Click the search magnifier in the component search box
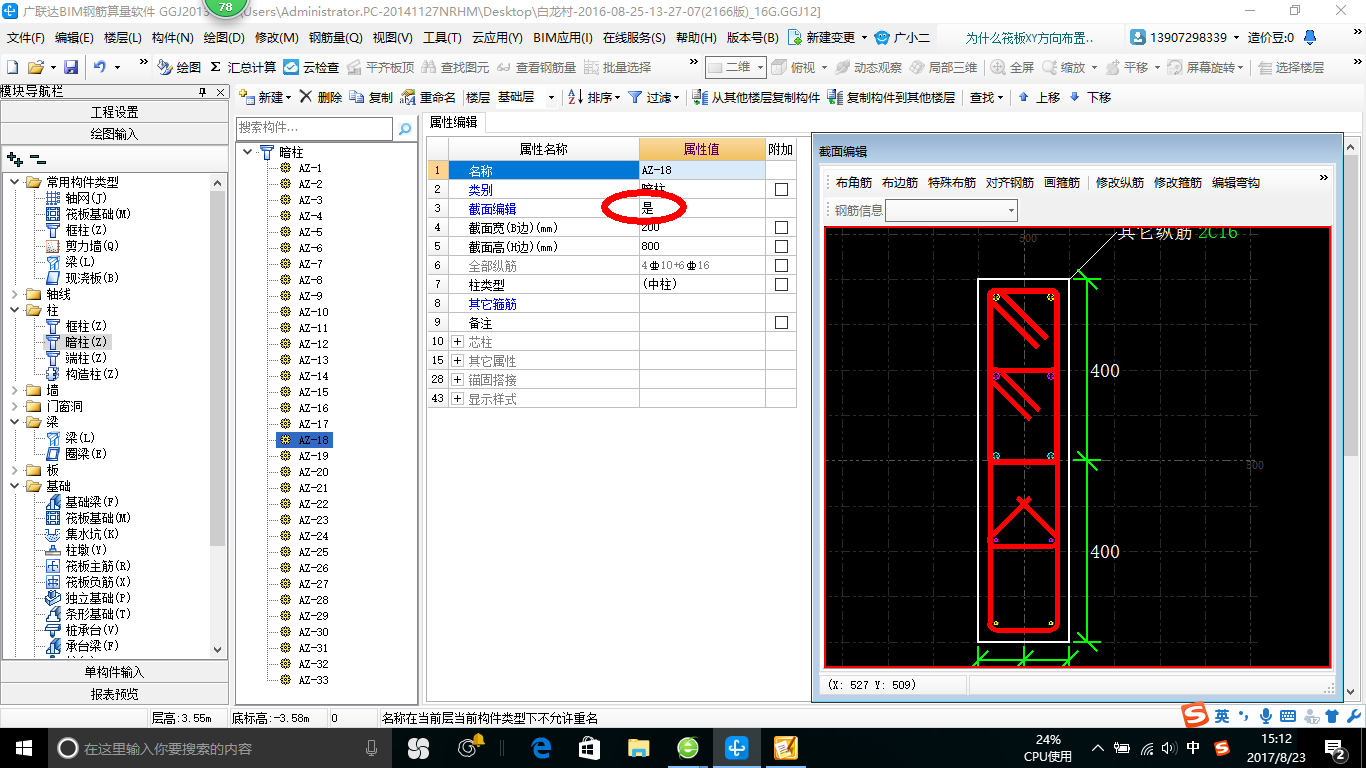The image size is (1366, 768). (x=405, y=129)
